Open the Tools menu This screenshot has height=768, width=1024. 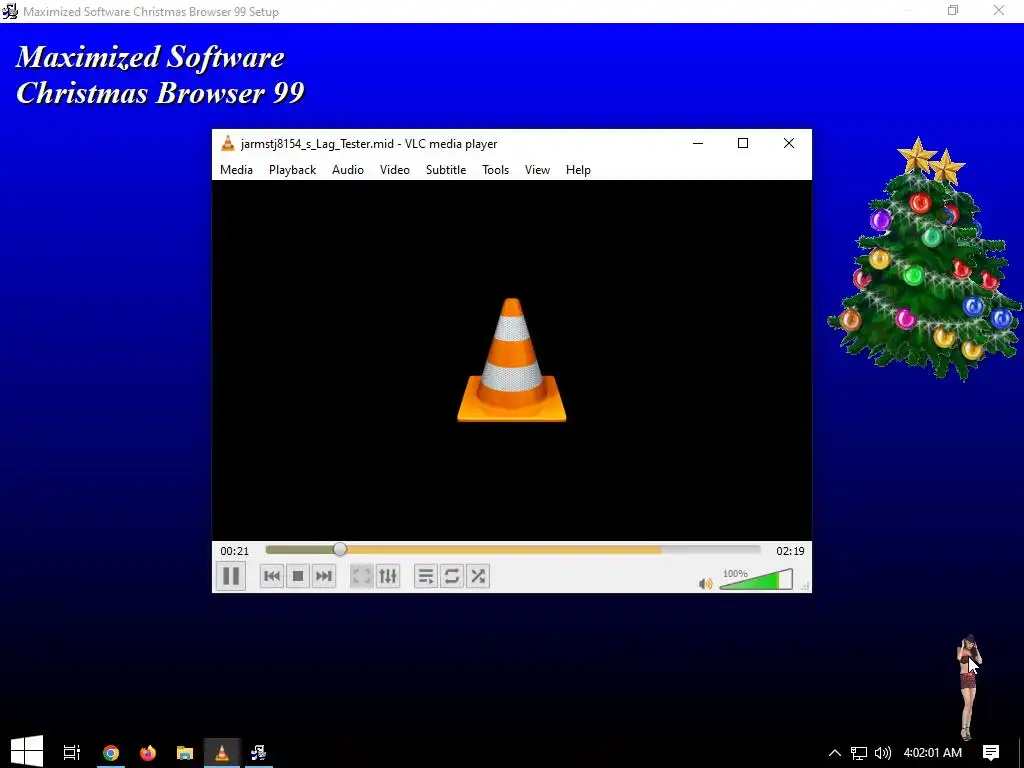point(496,170)
